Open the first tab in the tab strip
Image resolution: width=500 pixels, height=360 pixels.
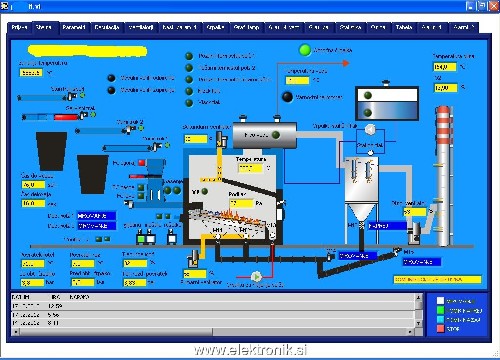point(19,27)
